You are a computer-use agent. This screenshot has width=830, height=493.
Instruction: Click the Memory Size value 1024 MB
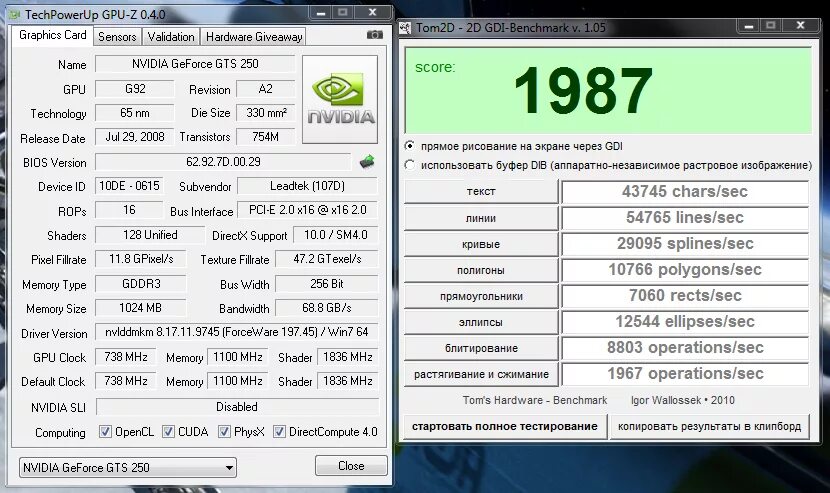(141, 308)
